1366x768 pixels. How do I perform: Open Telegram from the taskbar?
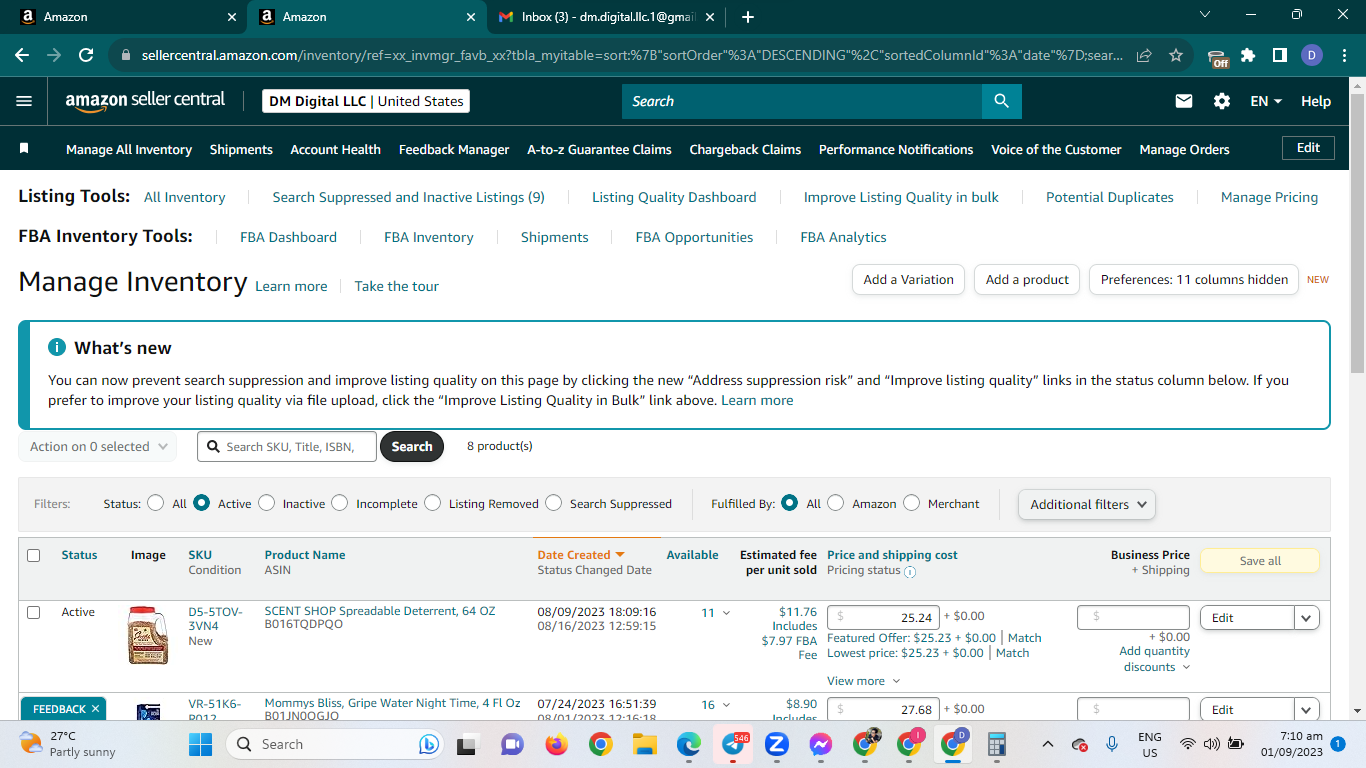click(733, 744)
